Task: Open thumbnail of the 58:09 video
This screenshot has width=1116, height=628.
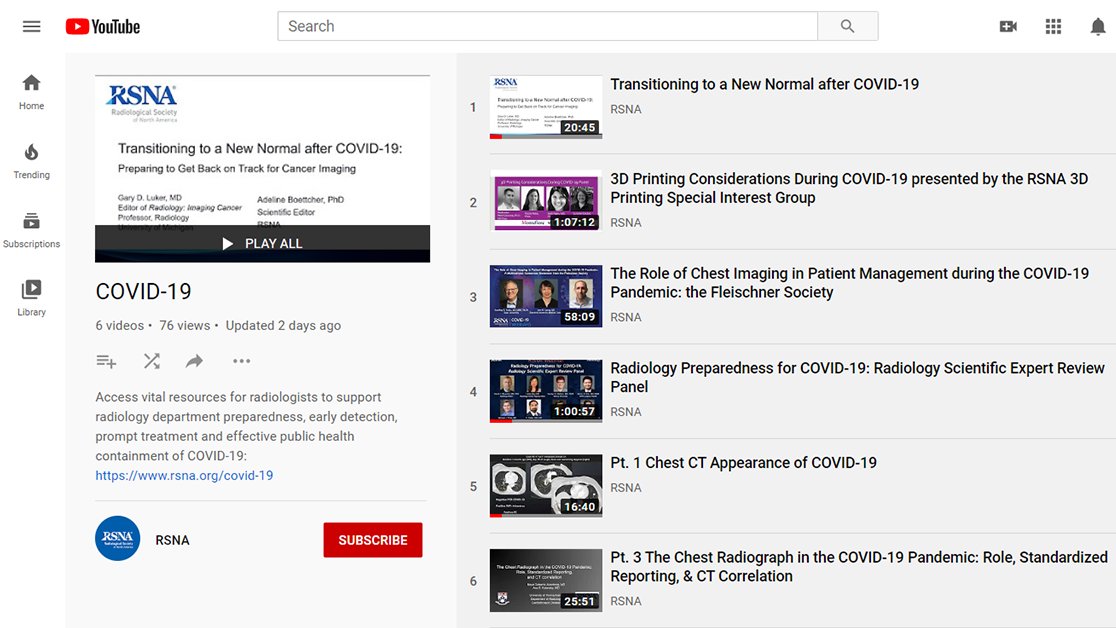Action: [546, 296]
